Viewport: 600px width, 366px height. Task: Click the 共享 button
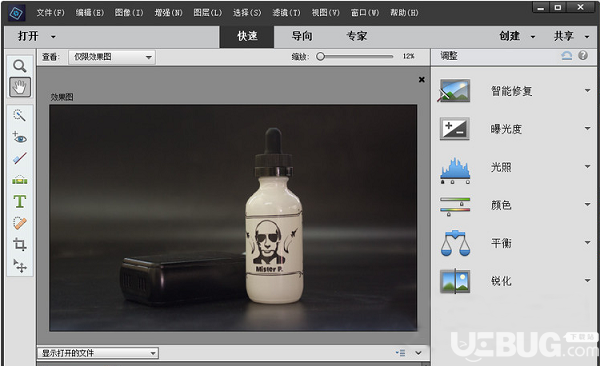pyautogui.click(x=564, y=36)
